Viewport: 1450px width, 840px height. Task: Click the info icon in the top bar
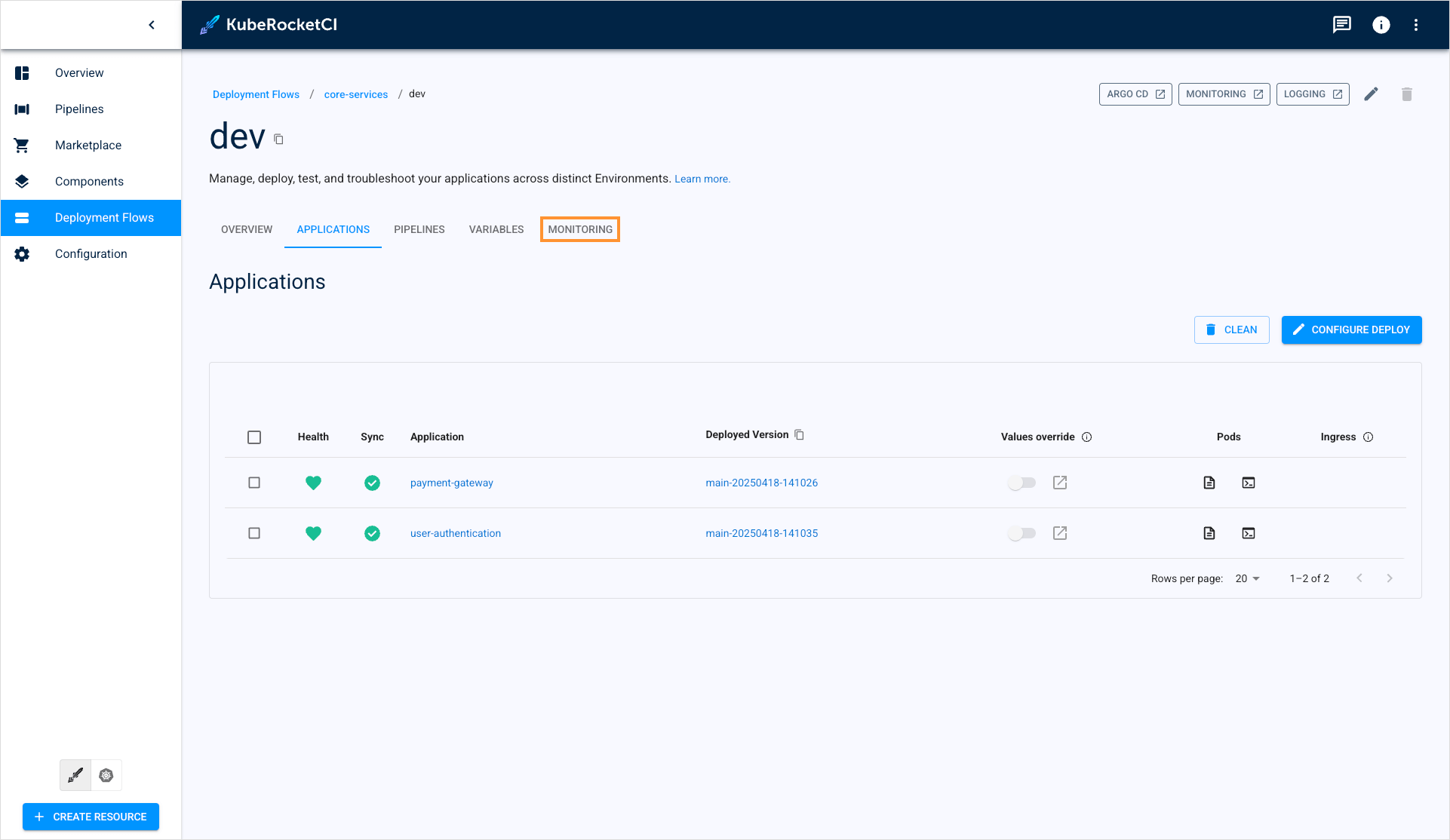point(1381,24)
